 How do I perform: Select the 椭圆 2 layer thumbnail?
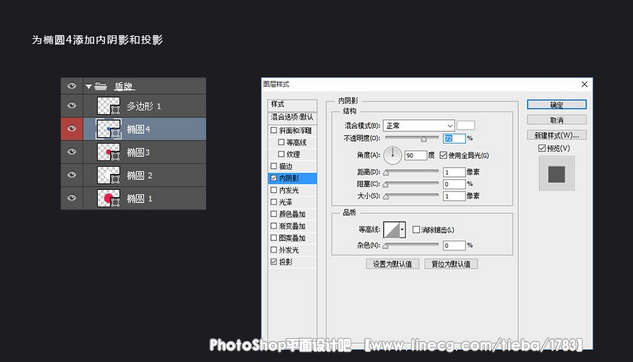109,175
